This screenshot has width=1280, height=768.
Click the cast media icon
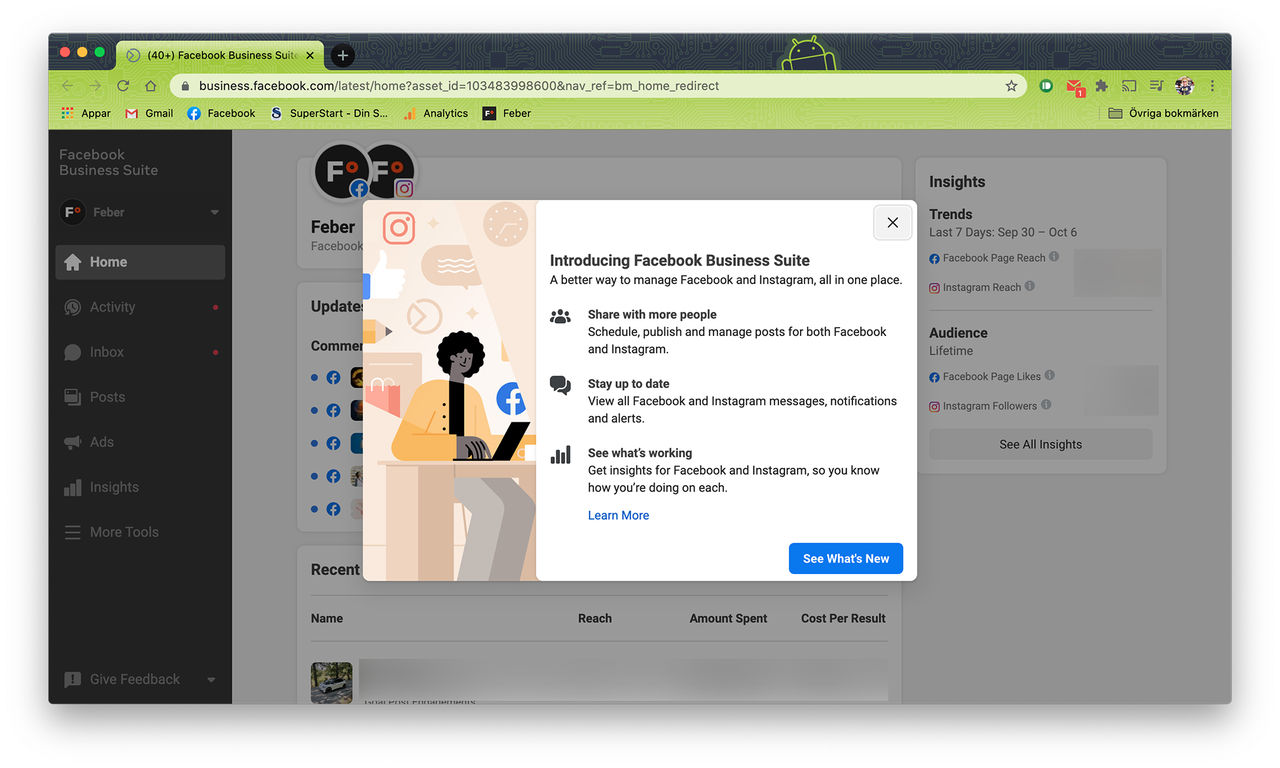(1129, 86)
